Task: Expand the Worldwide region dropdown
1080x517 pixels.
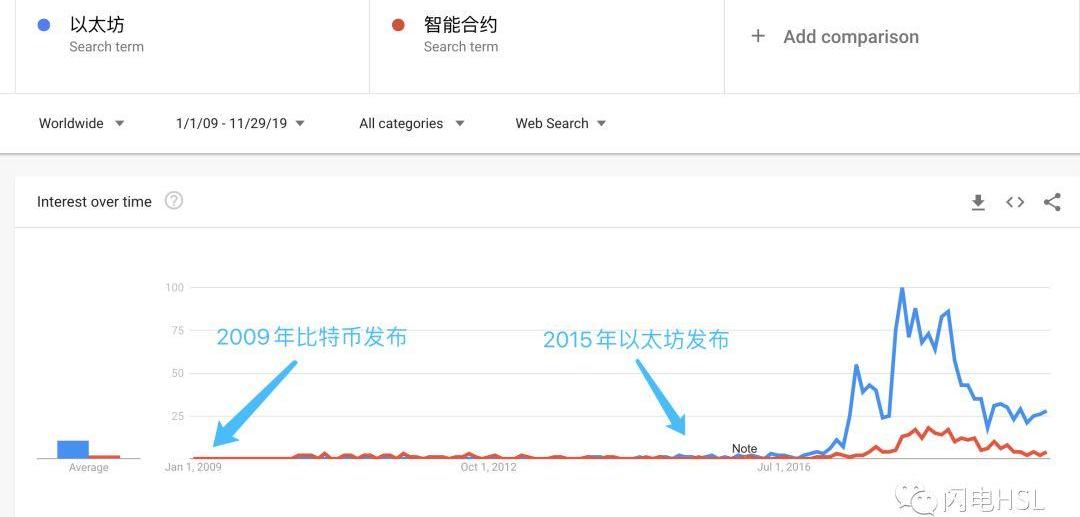Action: [82, 124]
